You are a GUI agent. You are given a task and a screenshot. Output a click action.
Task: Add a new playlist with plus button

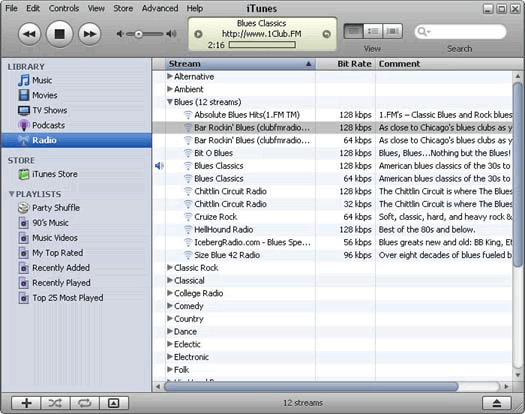[x=26, y=403]
